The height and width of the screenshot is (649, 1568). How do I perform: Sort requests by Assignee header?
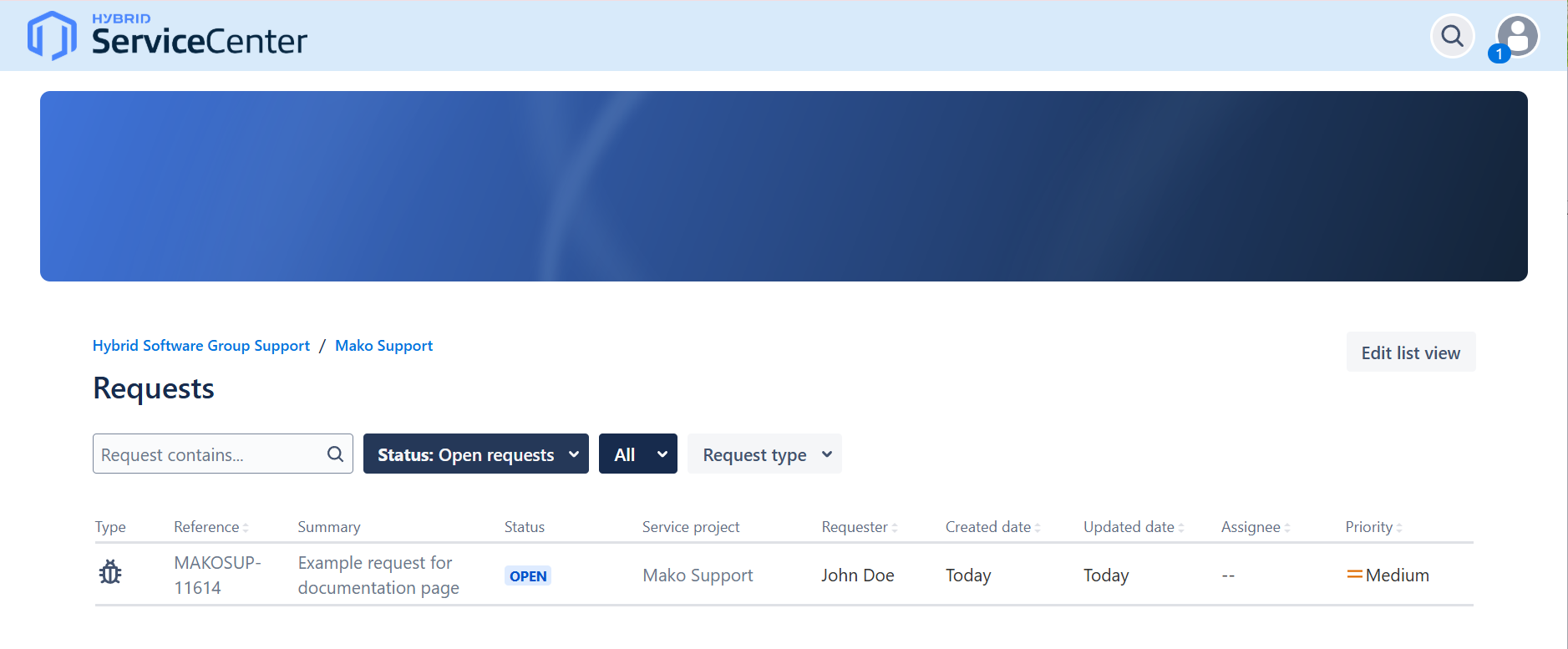1251,527
